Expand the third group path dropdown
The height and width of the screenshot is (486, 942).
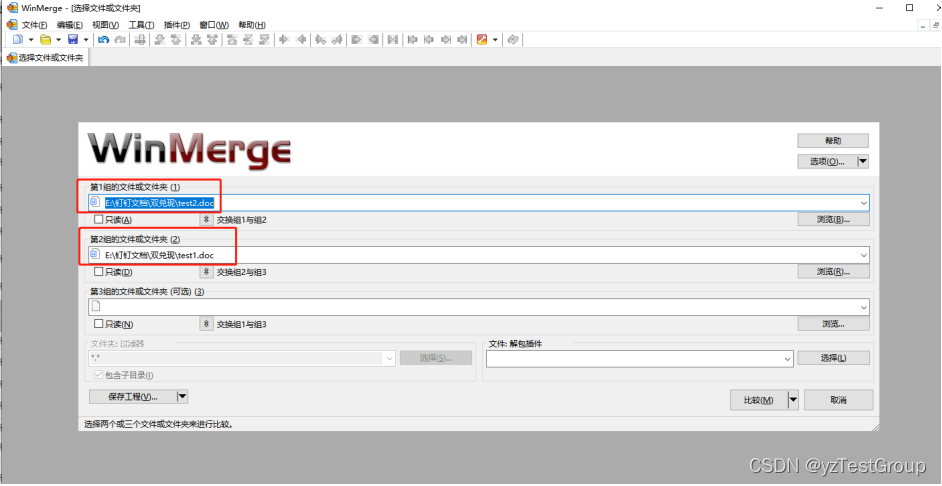click(x=864, y=307)
